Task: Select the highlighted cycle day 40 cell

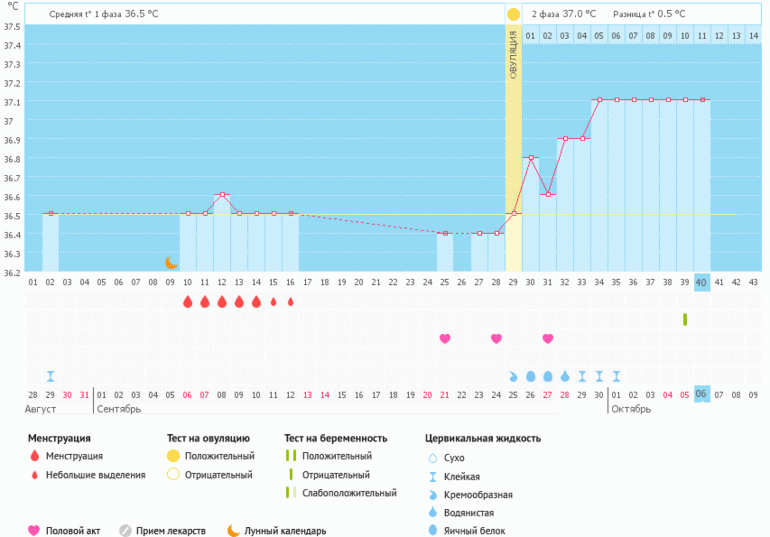Action: click(702, 283)
